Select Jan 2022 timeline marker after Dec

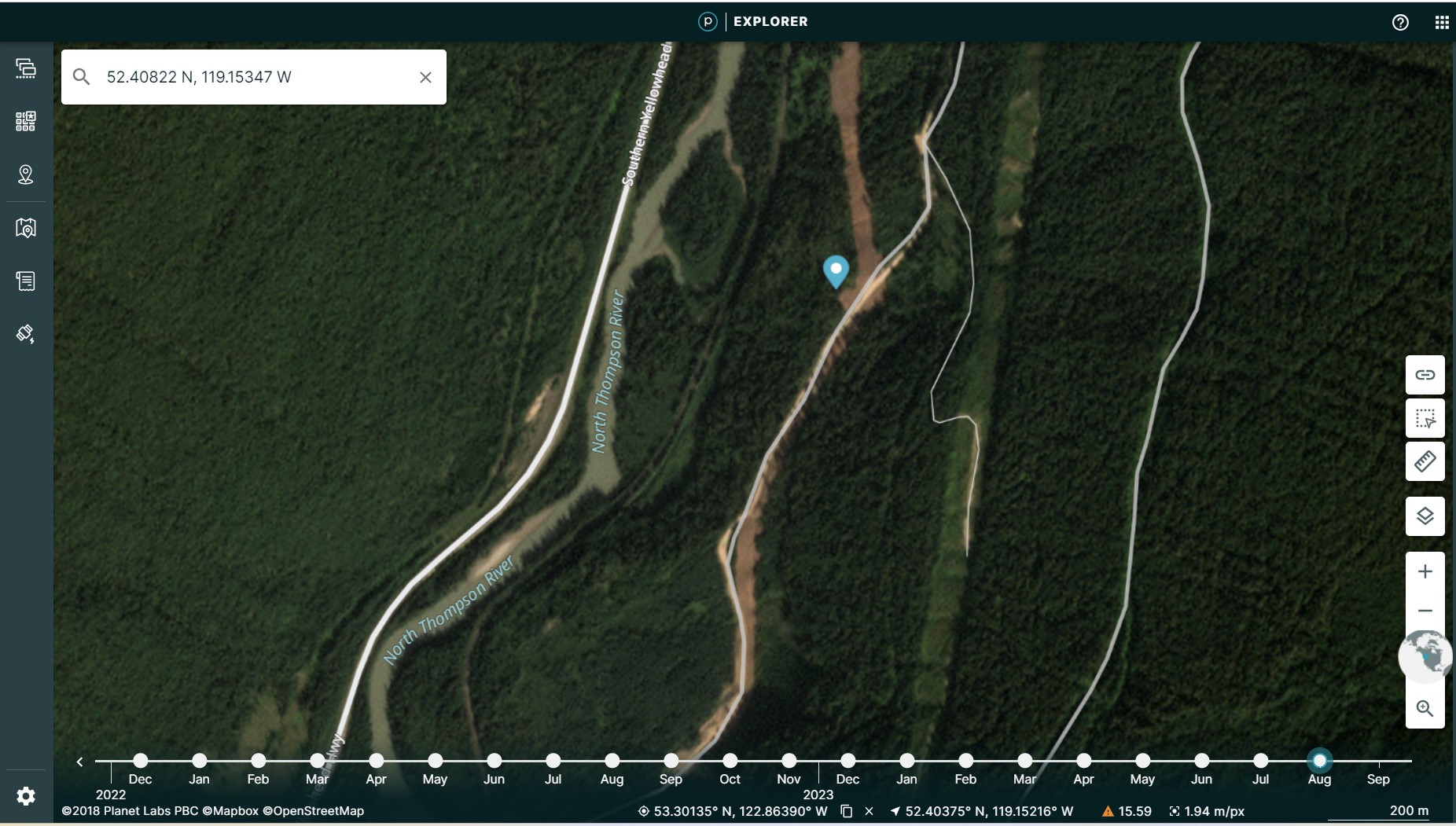coord(199,761)
